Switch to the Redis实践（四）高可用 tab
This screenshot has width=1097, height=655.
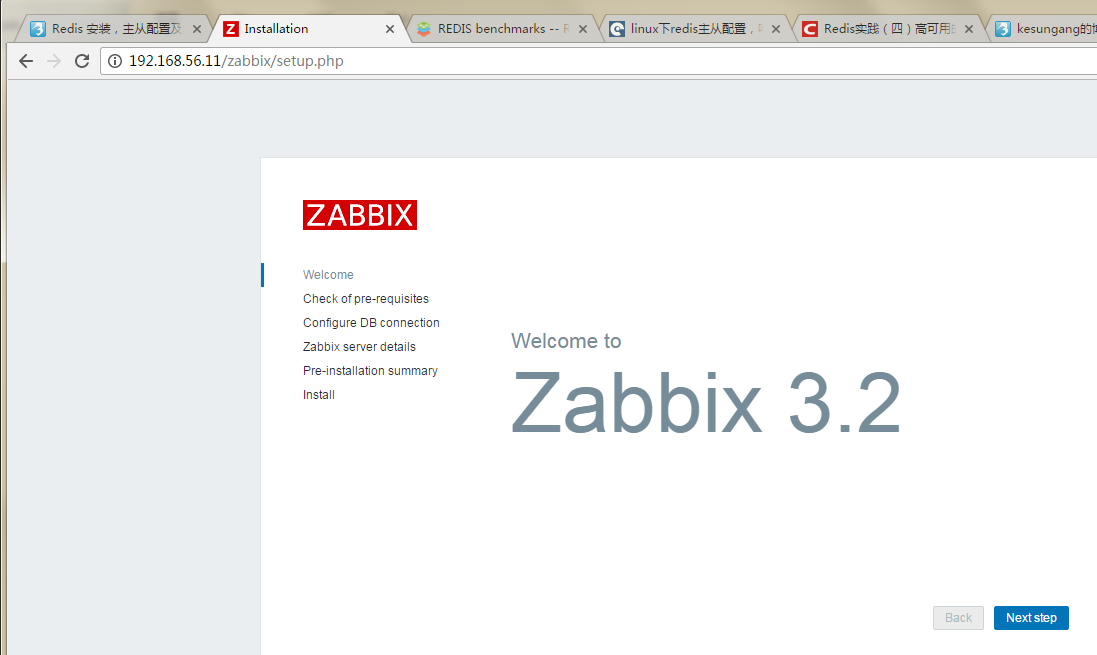(x=889, y=29)
